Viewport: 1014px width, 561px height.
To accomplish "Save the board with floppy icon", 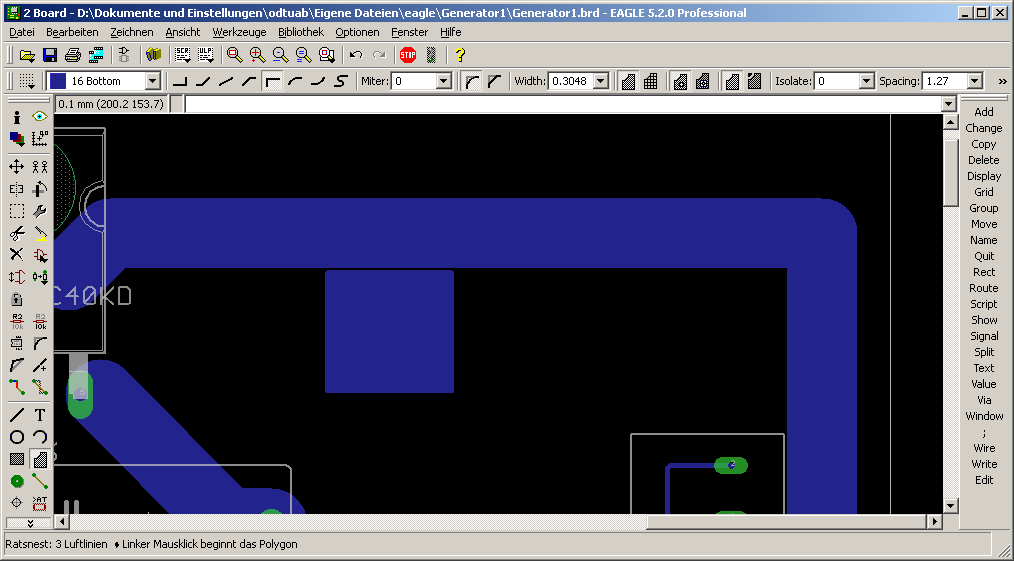I will (x=50, y=55).
